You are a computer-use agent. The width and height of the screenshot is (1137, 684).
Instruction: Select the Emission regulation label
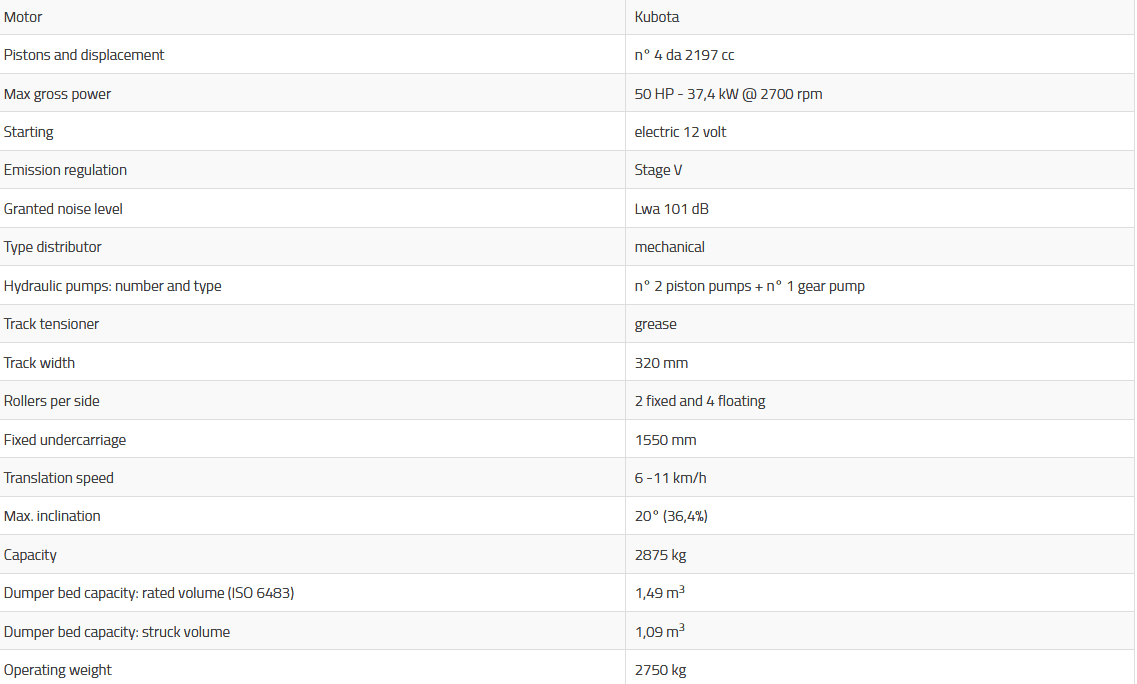click(65, 170)
